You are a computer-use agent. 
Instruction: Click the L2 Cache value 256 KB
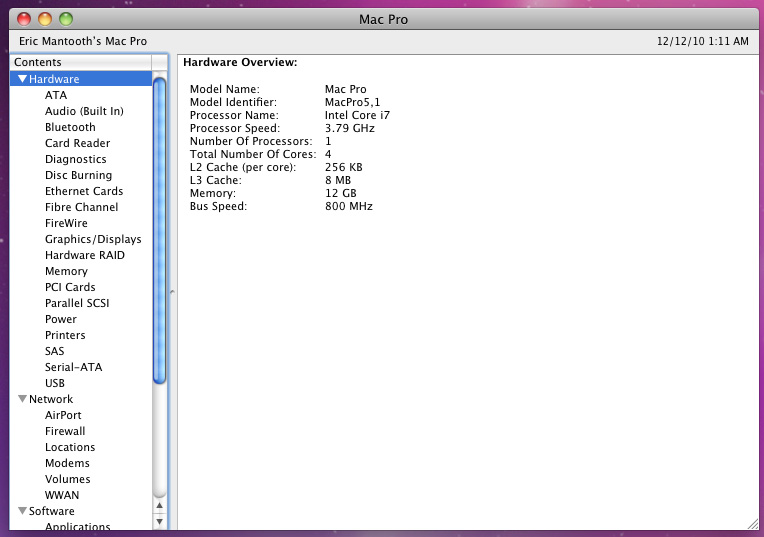click(x=344, y=167)
